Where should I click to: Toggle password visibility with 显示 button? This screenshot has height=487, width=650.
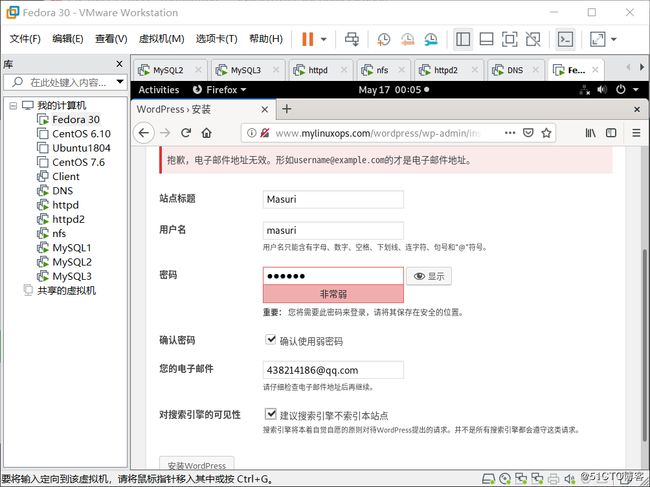click(x=429, y=276)
